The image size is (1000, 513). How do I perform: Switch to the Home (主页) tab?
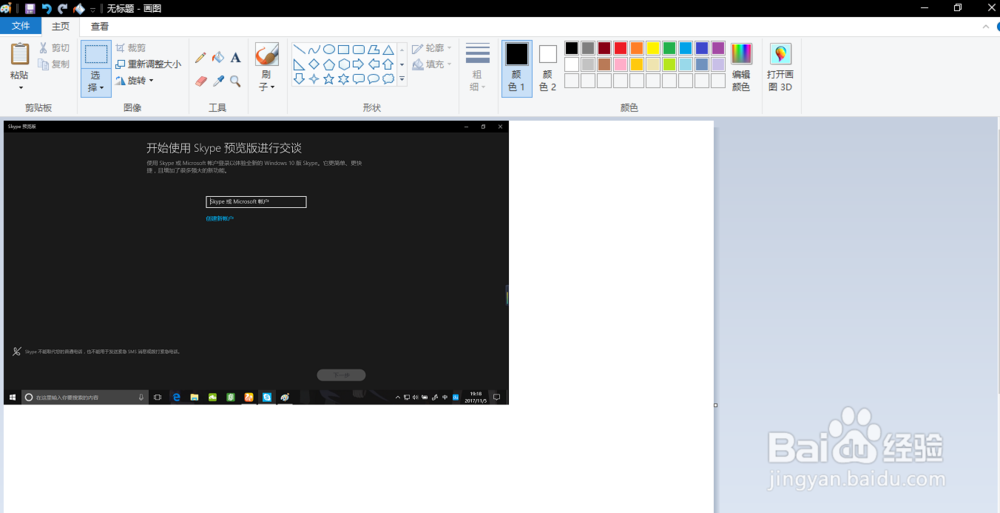61,26
